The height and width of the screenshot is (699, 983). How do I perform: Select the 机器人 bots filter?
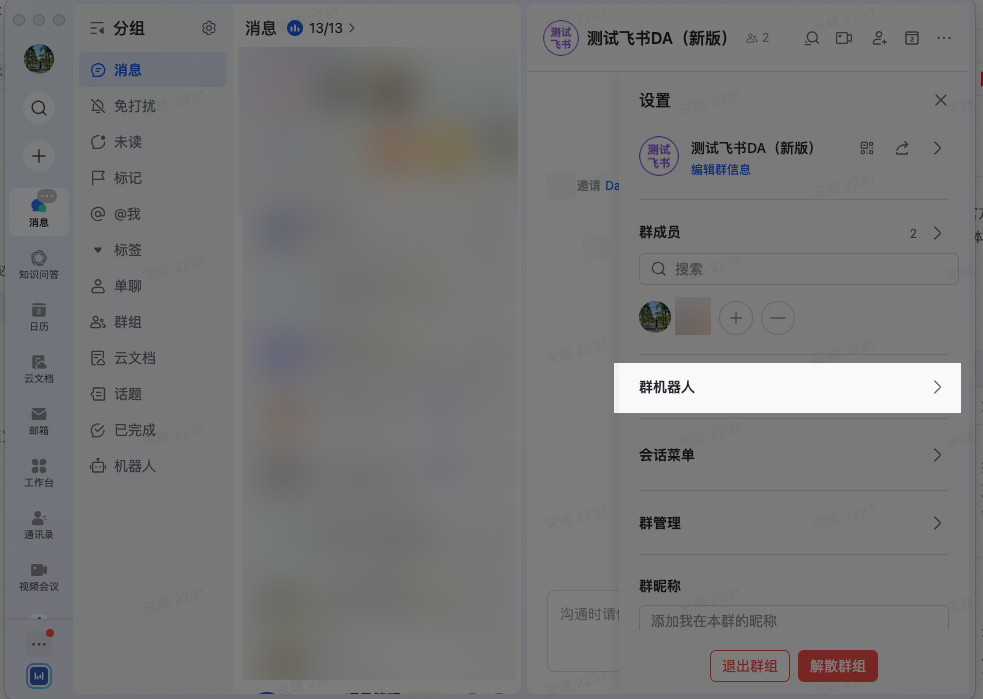153,466
